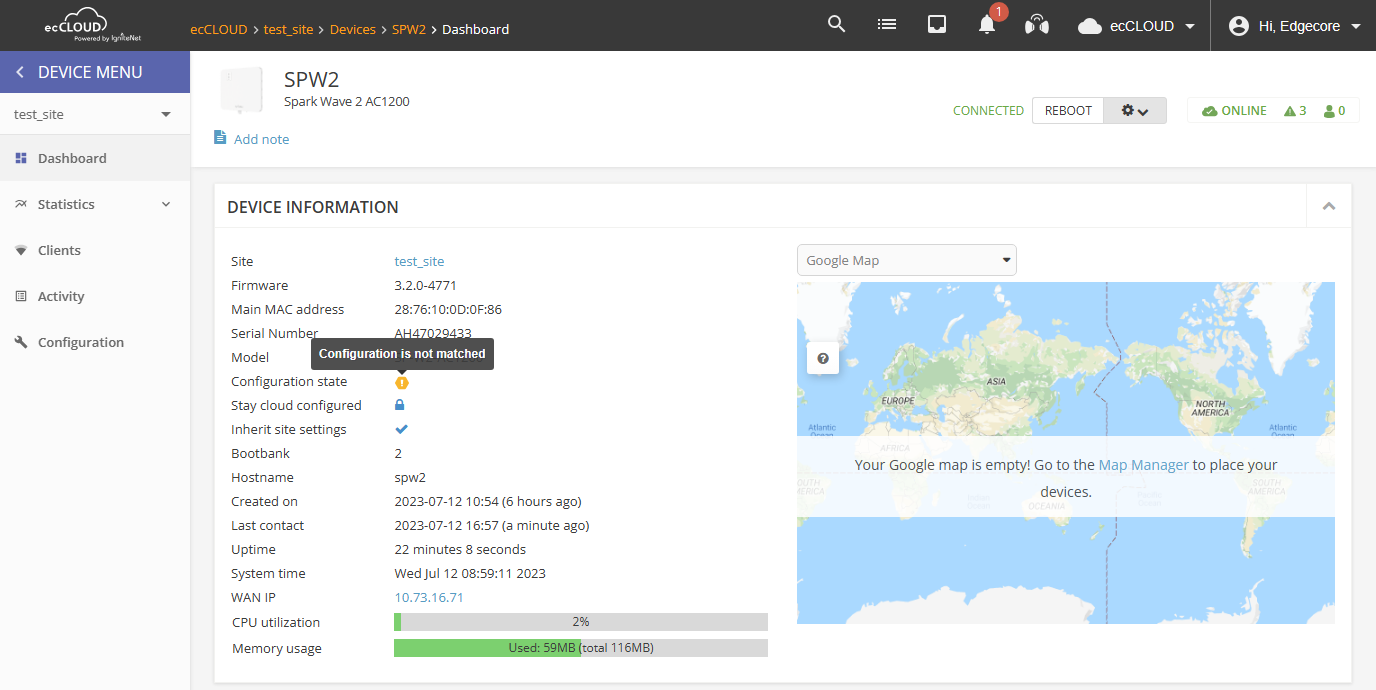Click the Add note link
1376x690 pixels.
[261, 139]
